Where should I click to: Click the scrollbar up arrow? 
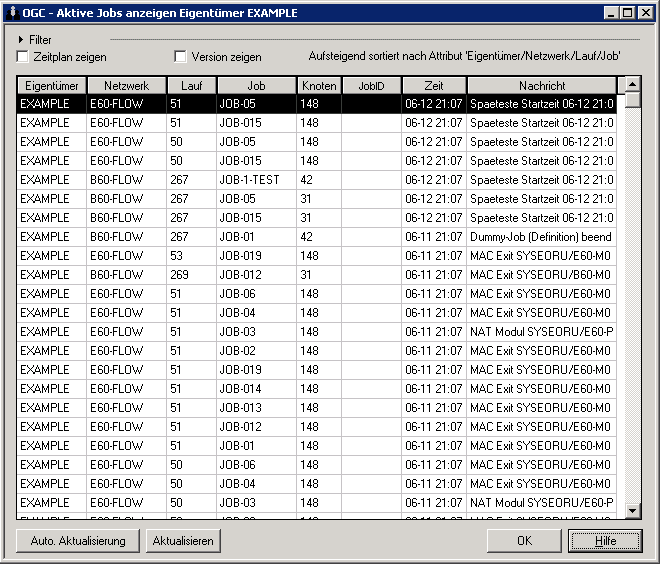coord(633,86)
